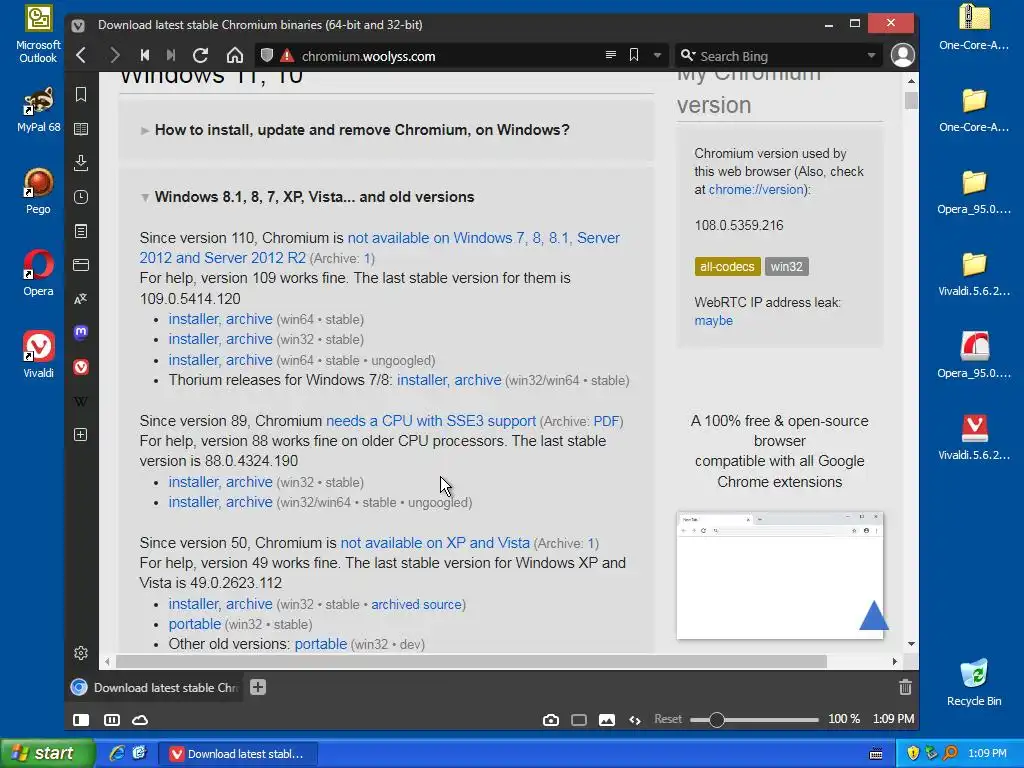The width and height of the screenshot is (1024, 768).
Task: Open chrome://version link
Action: [x=756, y=189]
